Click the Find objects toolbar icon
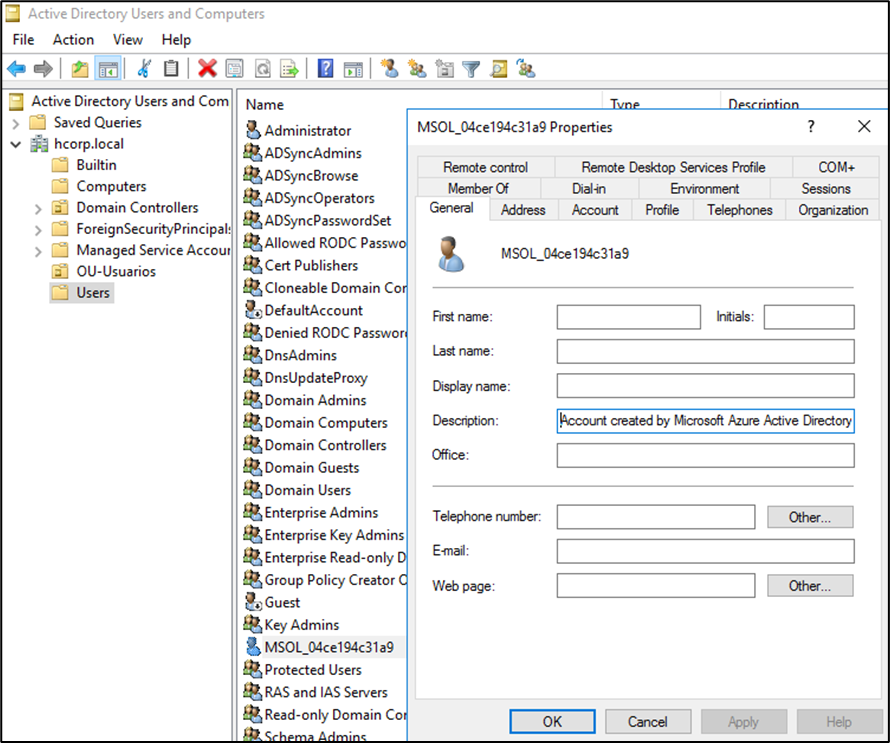This screenshot has width=890, height=743. (x=498, y=69)
